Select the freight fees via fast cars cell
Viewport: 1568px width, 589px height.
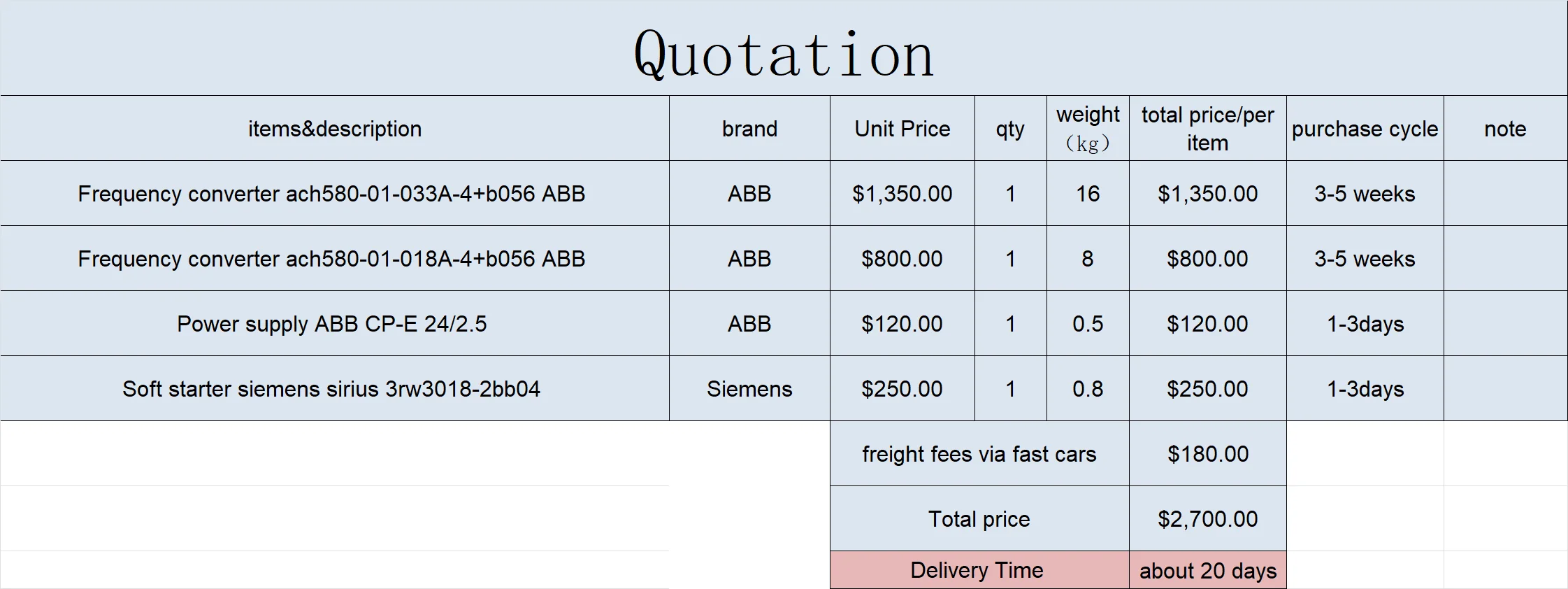point(979,453)
